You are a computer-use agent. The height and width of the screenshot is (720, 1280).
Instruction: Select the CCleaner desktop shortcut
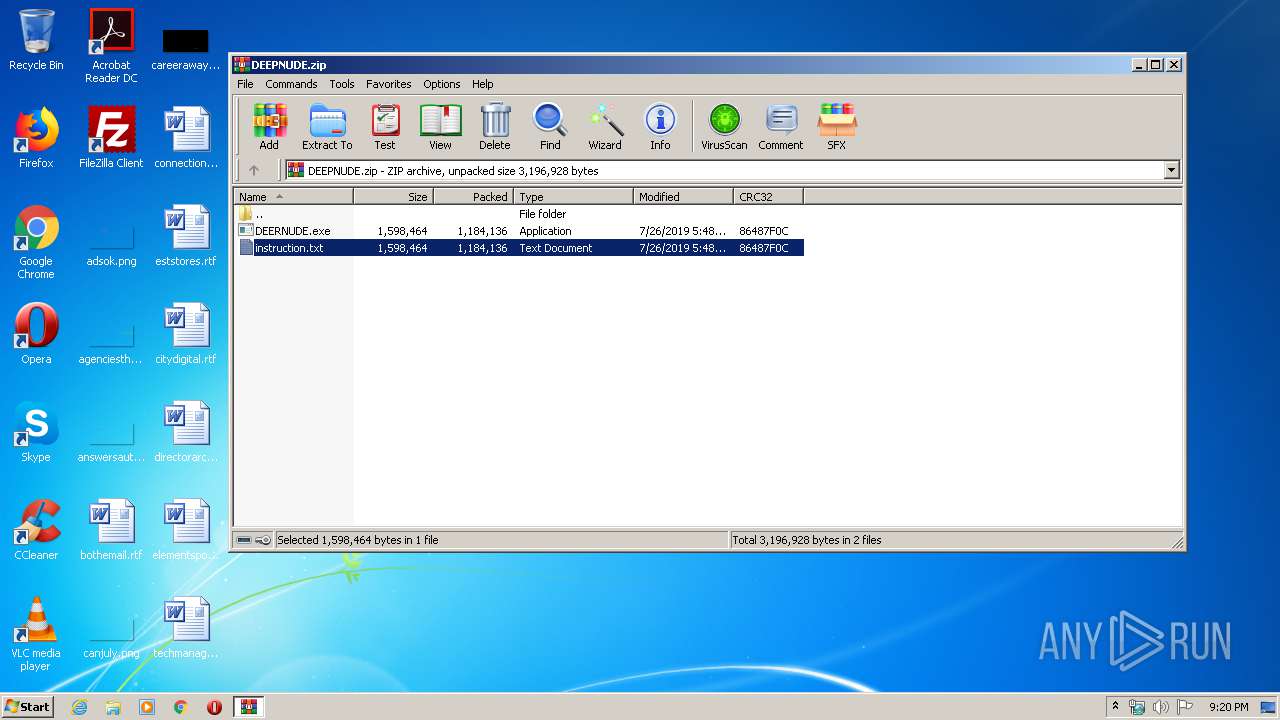(36, 530)
